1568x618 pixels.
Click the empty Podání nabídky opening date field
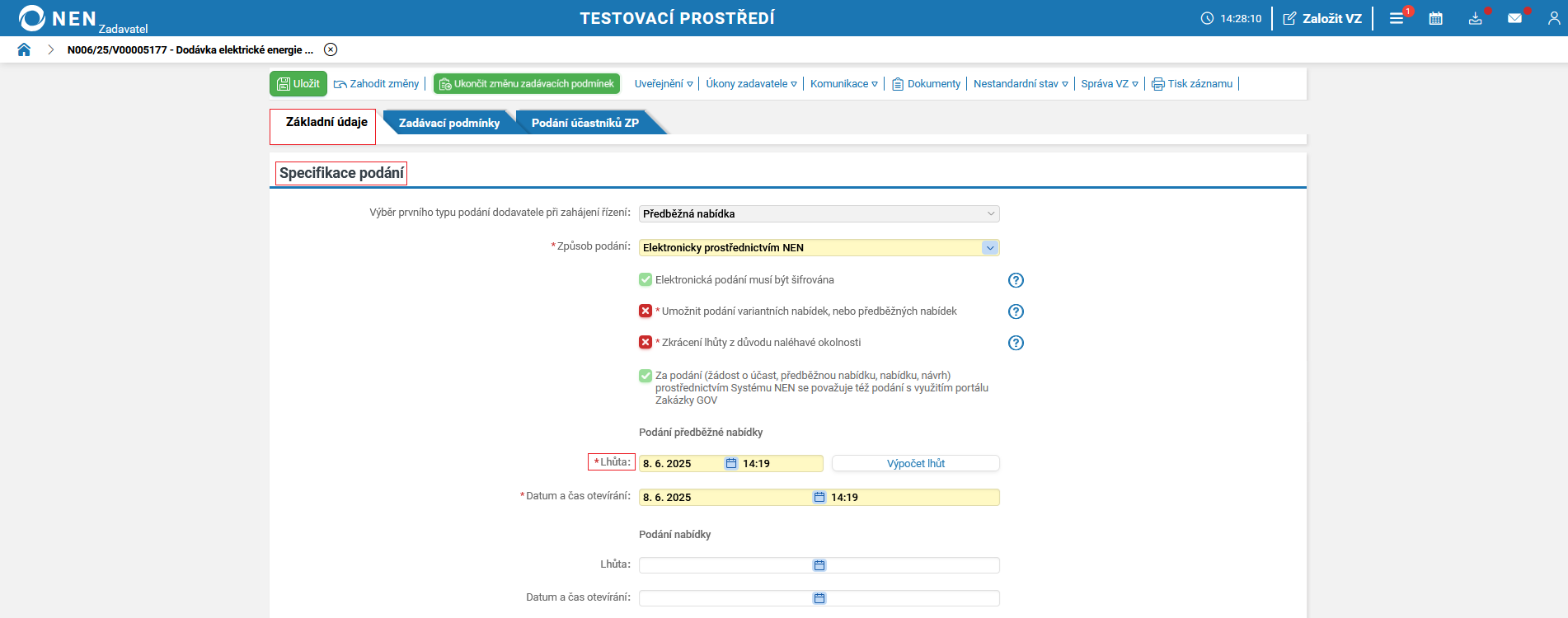[x=725, y=598]
